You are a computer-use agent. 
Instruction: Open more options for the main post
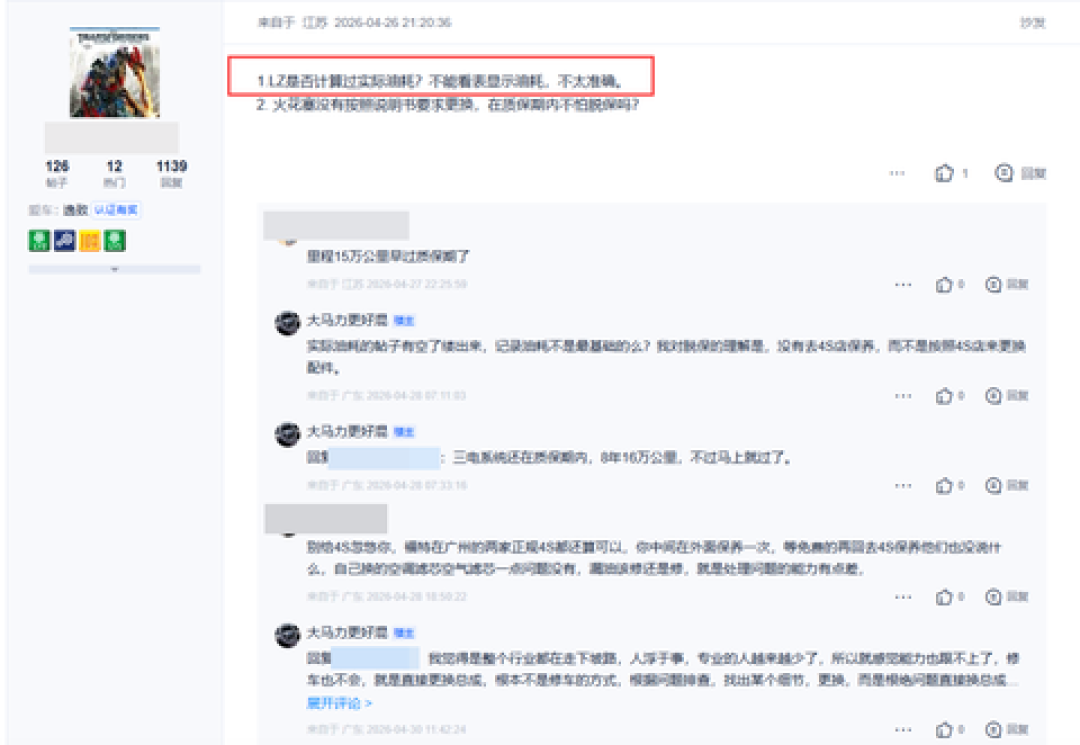(x=897, y=173)
